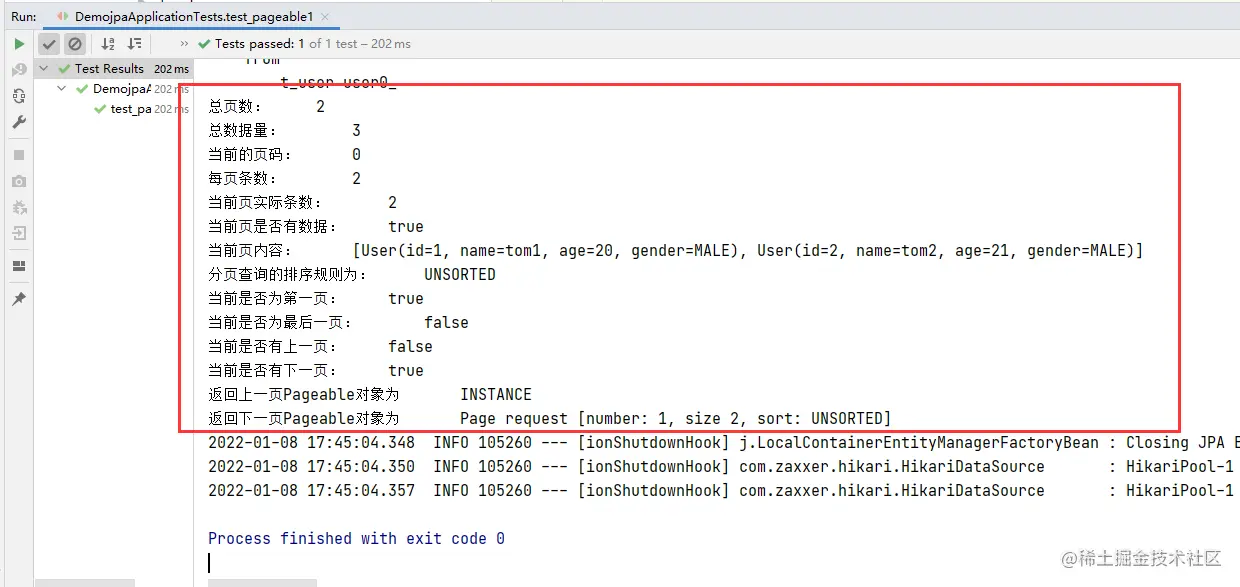Collapse the DemojpaApplicationTests node arrow
Screen dimensions: 1240x587
point(62,89)
